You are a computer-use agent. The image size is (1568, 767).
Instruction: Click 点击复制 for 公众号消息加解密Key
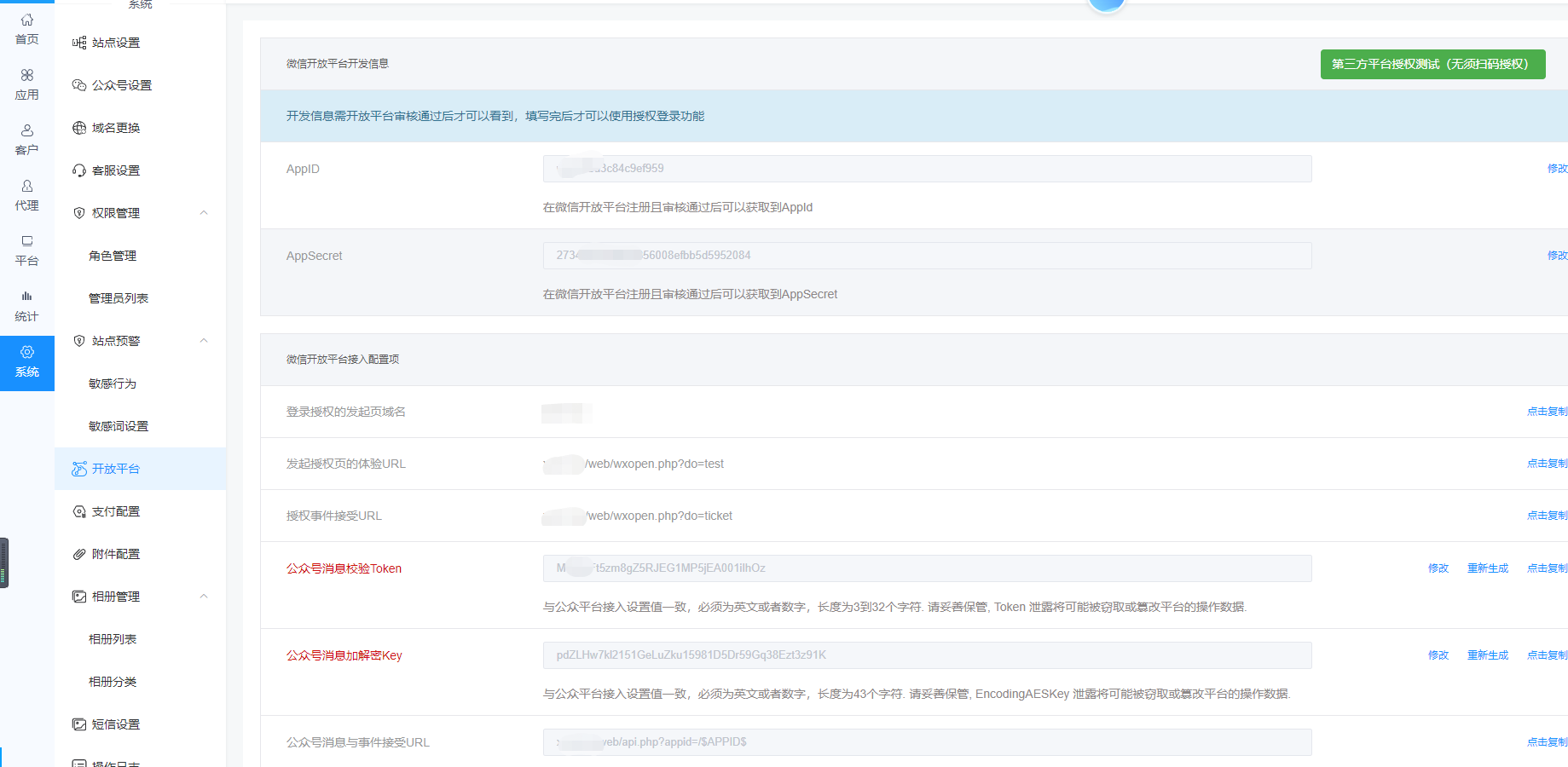pyautogui.click(x=1547, y=655)
